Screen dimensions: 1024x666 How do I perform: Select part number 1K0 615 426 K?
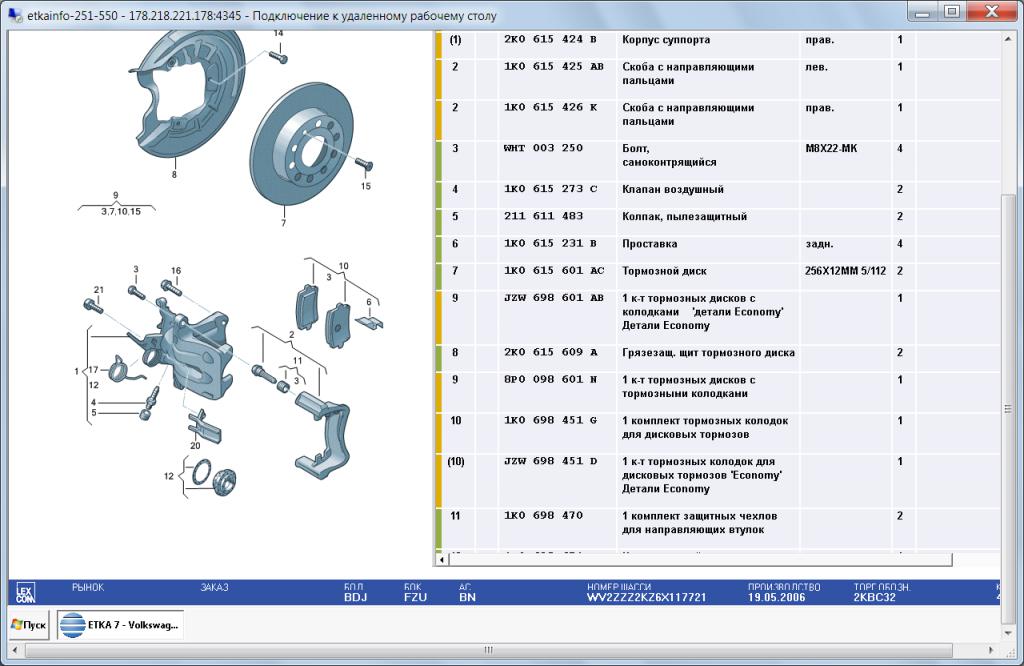pyautogui.click(x=550, y=107)
